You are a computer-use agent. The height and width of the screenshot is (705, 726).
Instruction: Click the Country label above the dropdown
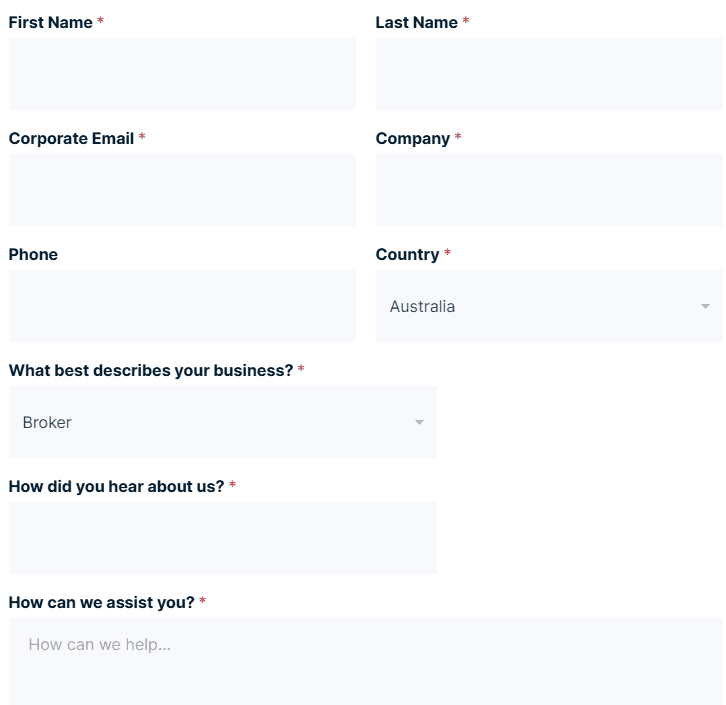[x=407, y=254]
